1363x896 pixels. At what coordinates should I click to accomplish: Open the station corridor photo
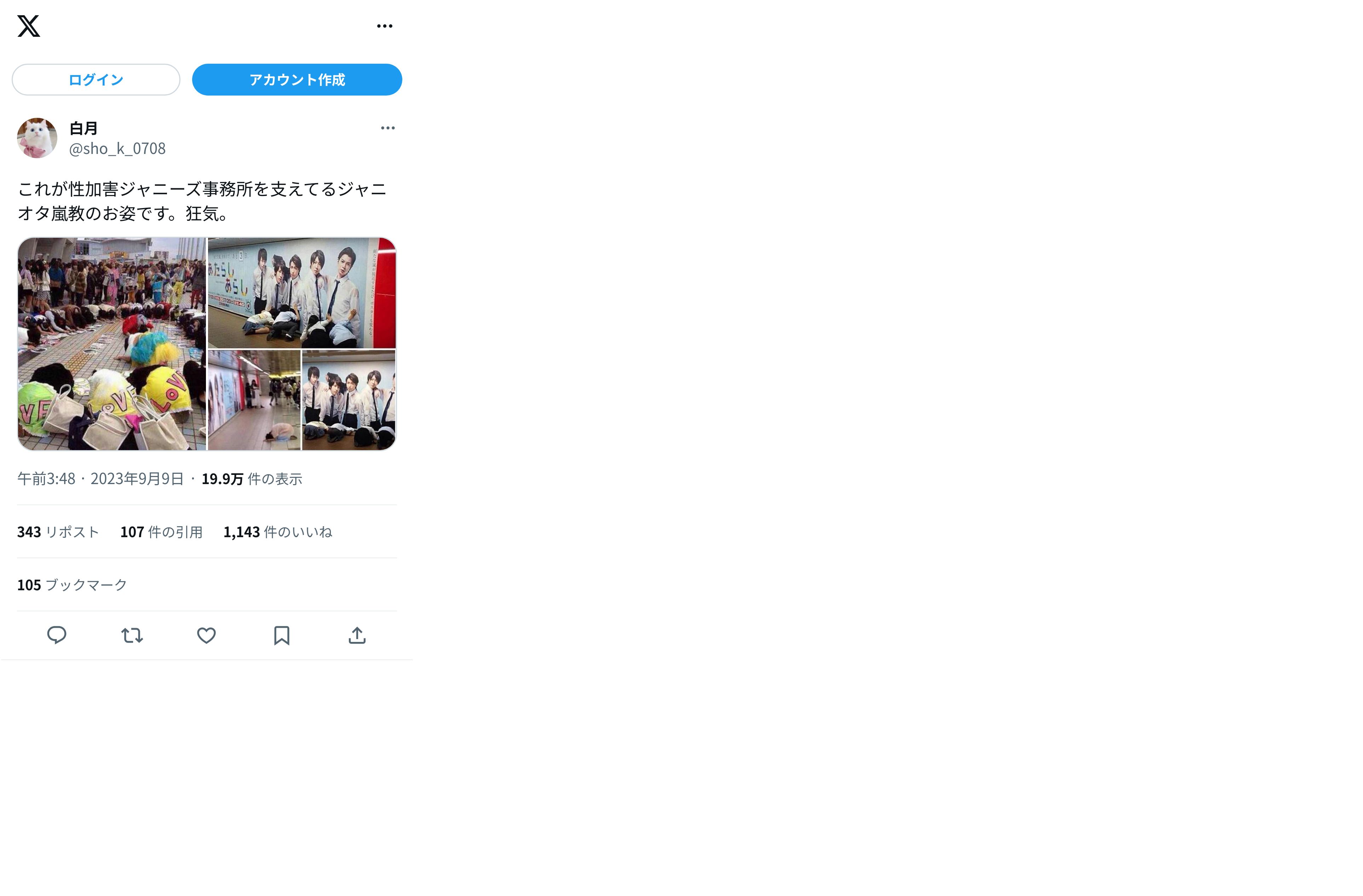[x=254, y=400]
